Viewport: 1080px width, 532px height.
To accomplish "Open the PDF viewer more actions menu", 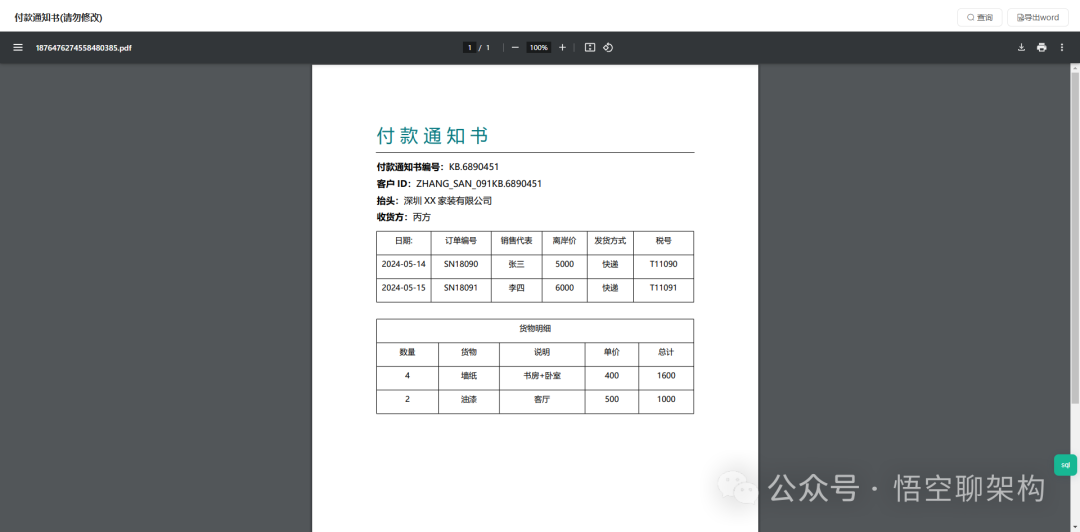I will (x=1061, y=48).
